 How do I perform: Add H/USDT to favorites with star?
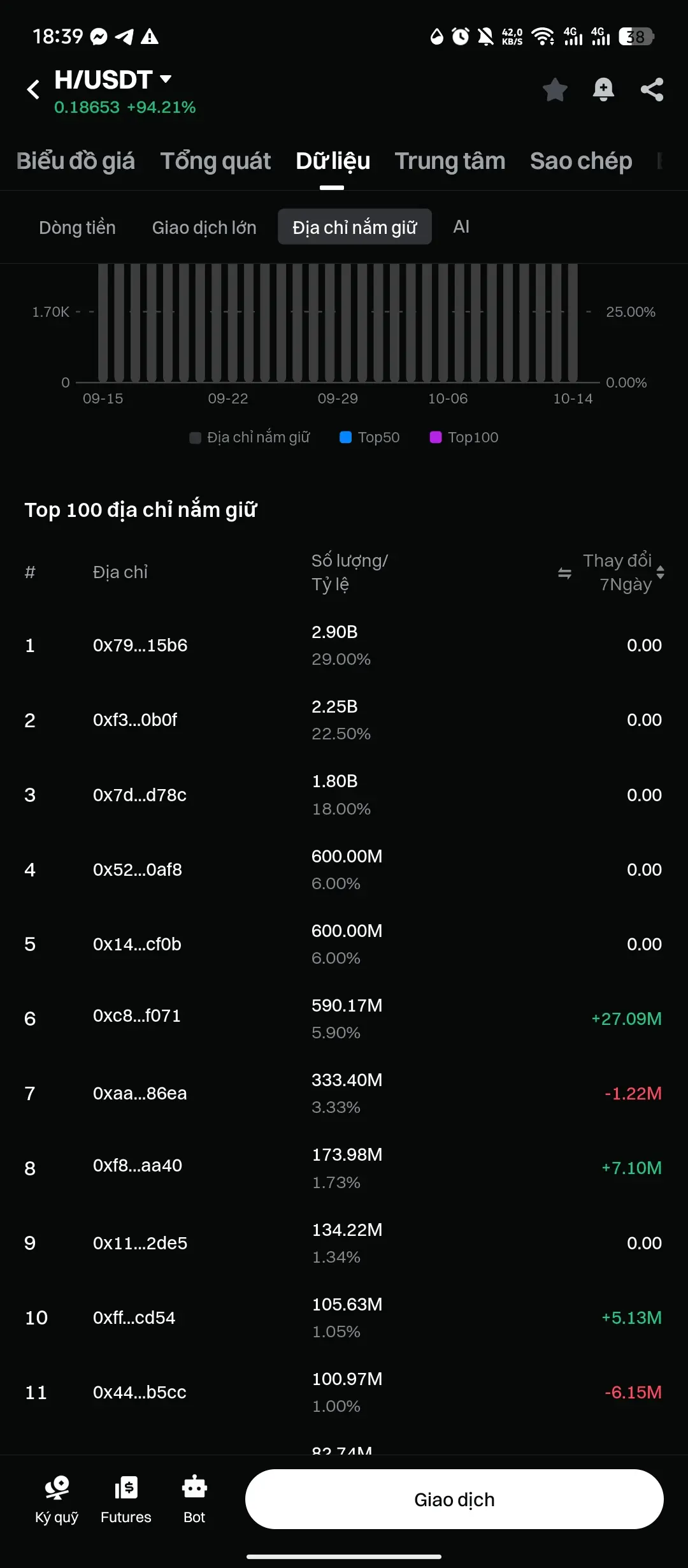(x=555, y=89)
